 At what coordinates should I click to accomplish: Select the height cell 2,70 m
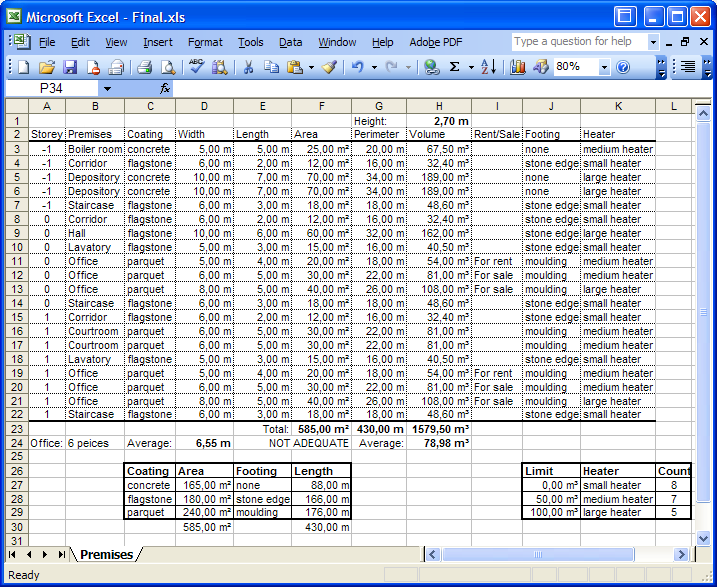click(x=439, y=121)
